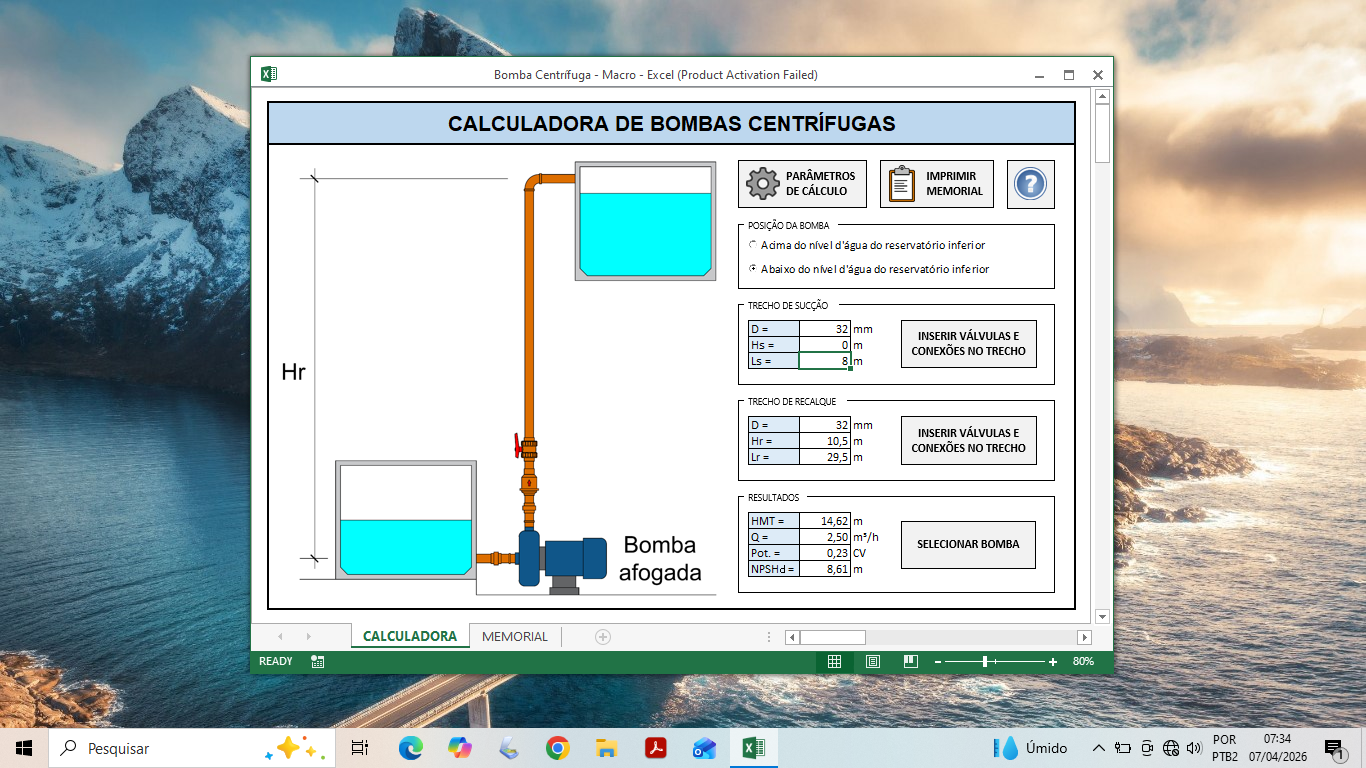Click the recalque section 'Inserir válvulas e conexões' button
The image size is (1366, 768).
coord(968,441)
